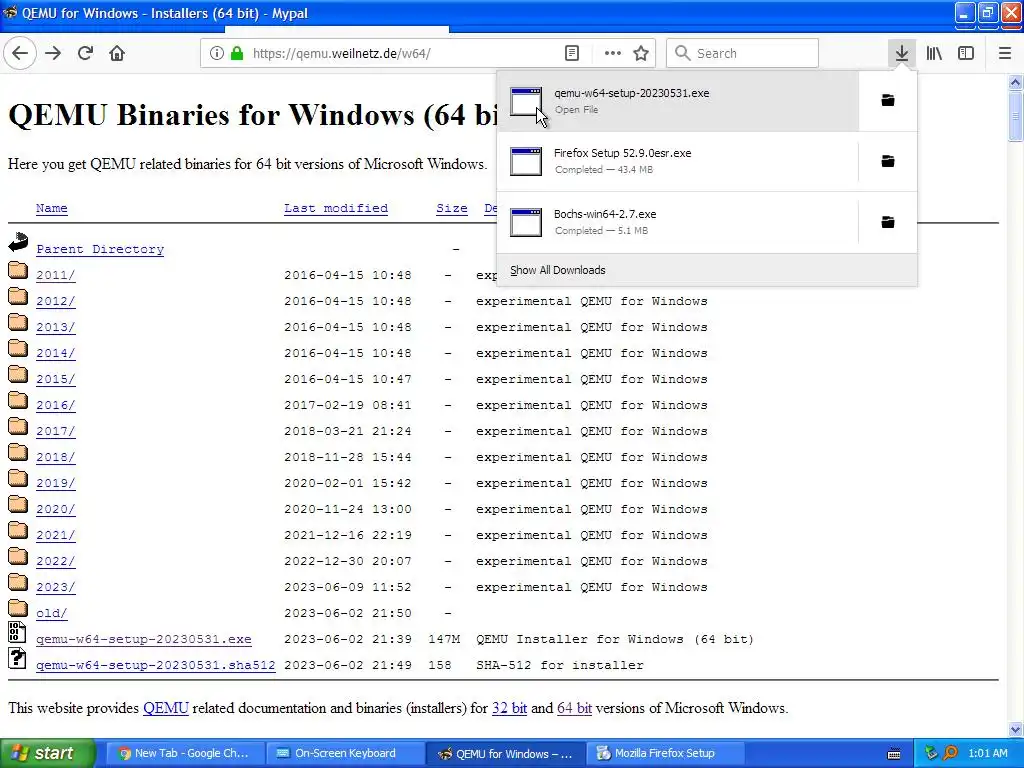
Task: Click the scrollbar down arrow
Action: (1015, 729)
